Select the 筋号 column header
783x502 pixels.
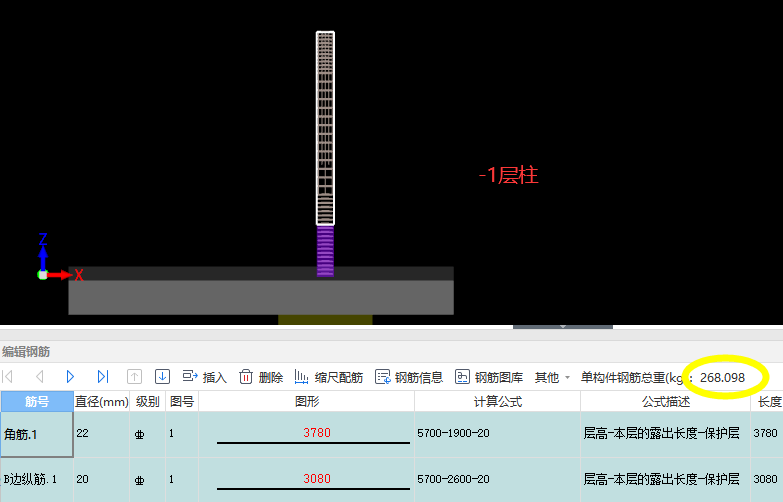pos(36,401)
